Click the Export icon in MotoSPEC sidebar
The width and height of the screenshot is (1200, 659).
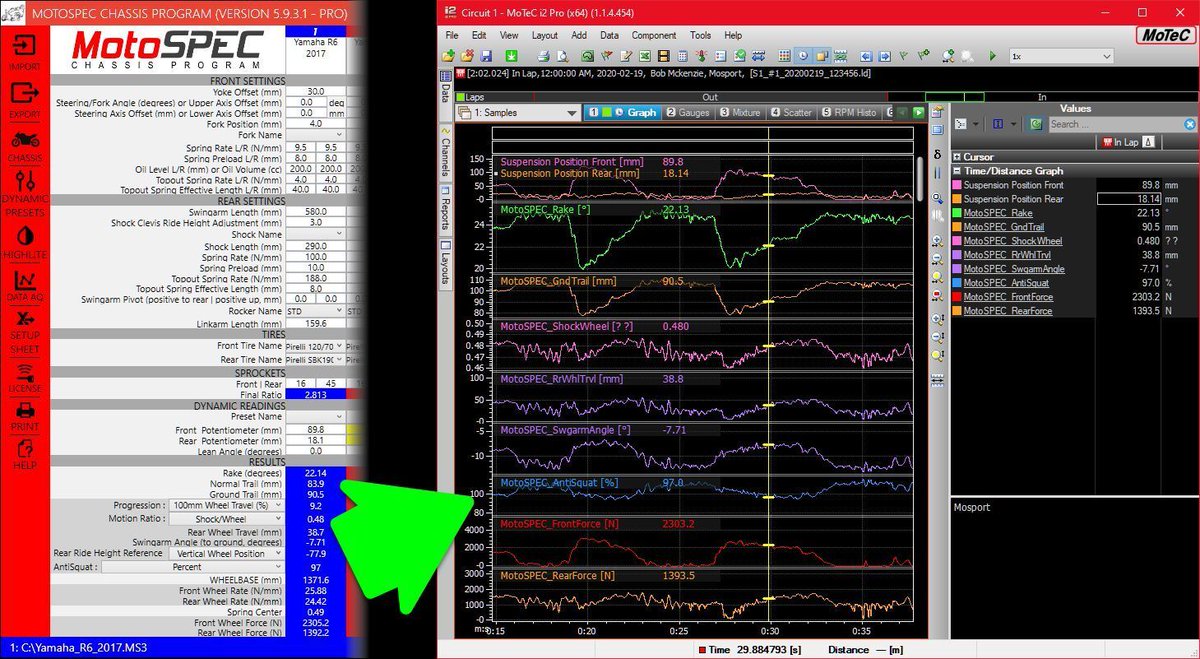point(26,93)
